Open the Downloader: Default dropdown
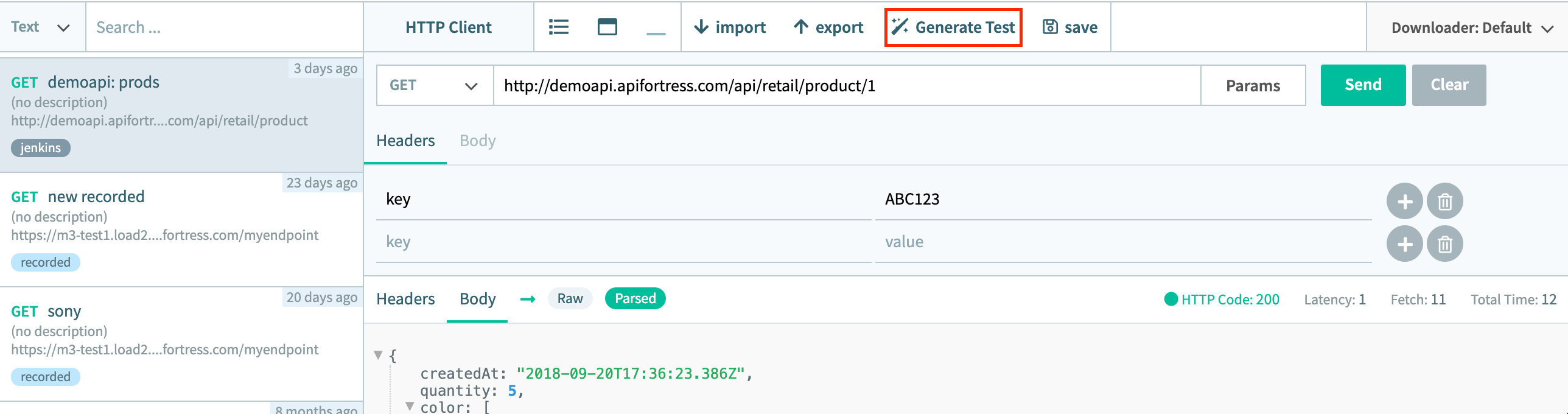This screenshot has height=414, width=1568. pos(1472,27)
